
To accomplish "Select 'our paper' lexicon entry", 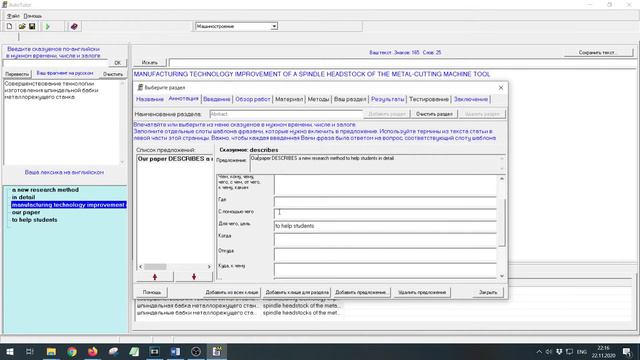I will pos(26,212).
